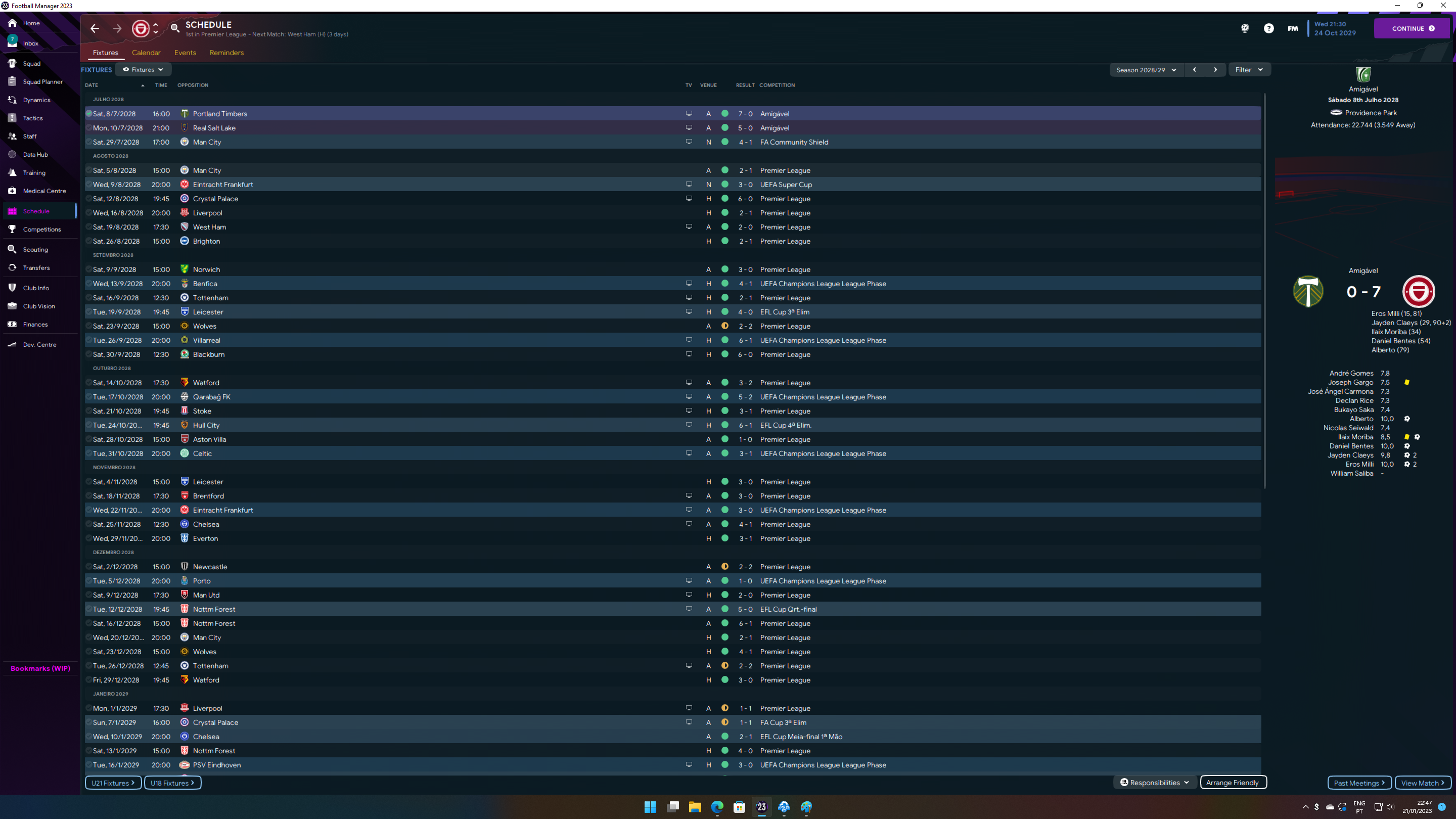Click the FM menu icon
This screenshot has width=1456, height=819.
click(1293, 28)
